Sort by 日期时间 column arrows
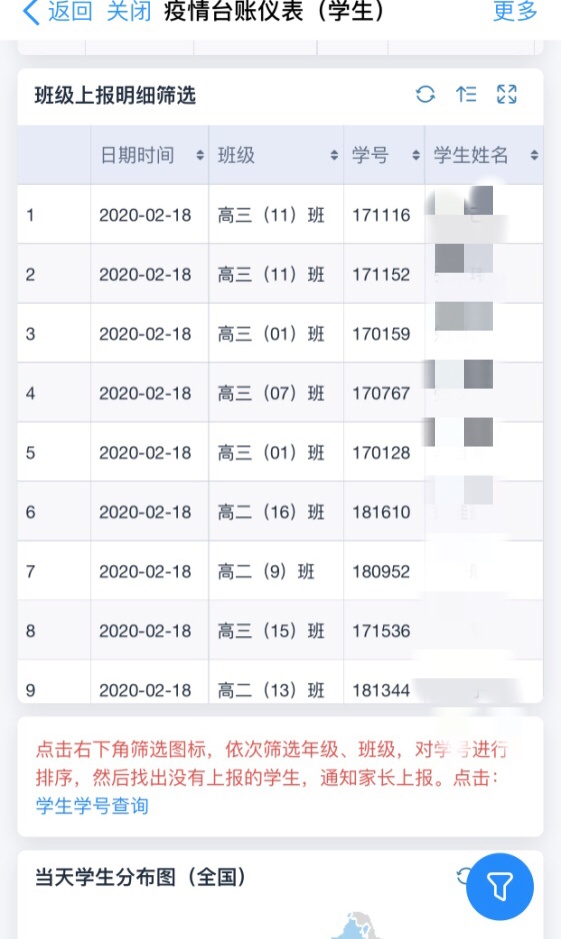Viewport: 561px width, 939px height. pyautogui.click(x=200, y=155)
